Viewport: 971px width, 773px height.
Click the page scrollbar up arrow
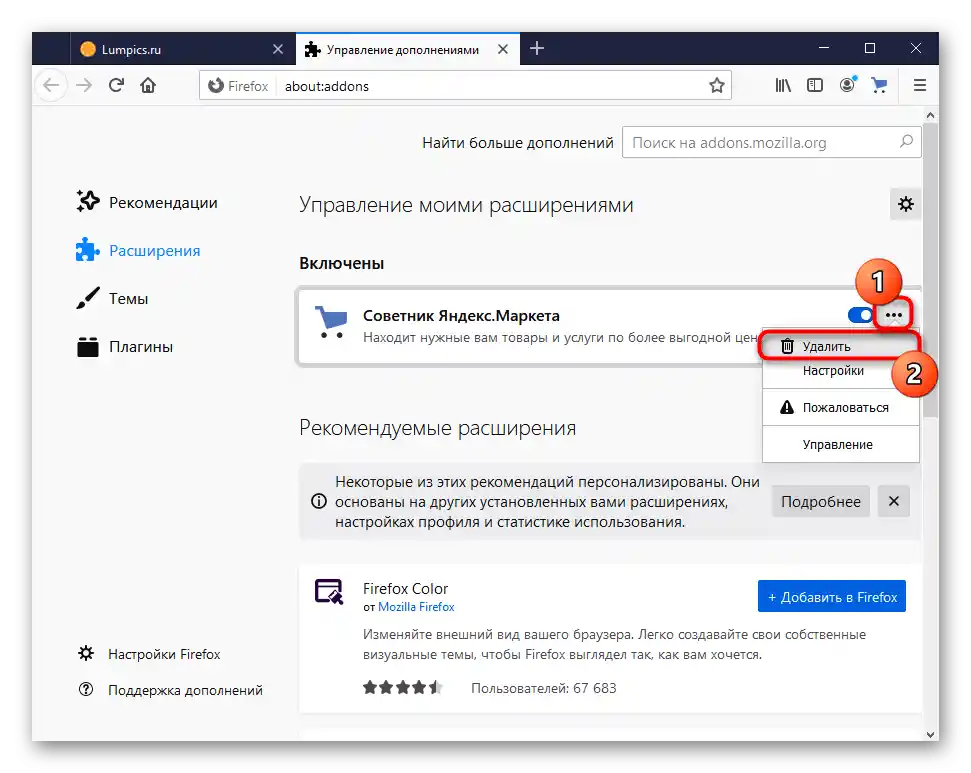(930, 115)
